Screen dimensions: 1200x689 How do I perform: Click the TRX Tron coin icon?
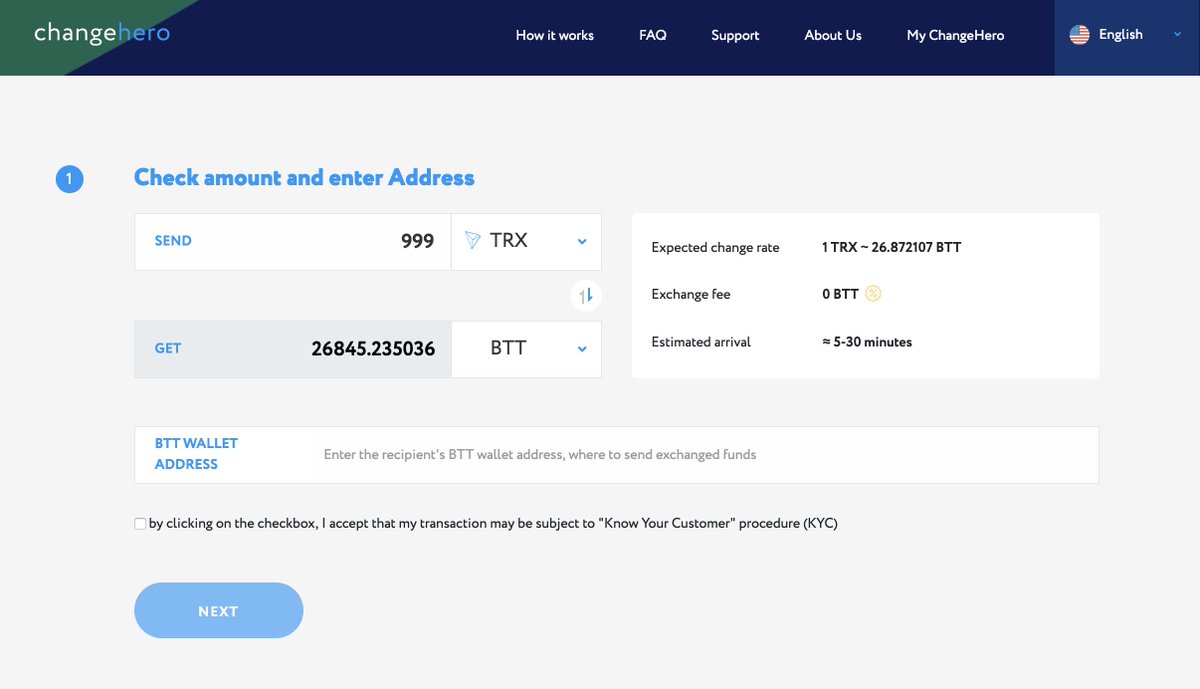(x=473, y=241)
